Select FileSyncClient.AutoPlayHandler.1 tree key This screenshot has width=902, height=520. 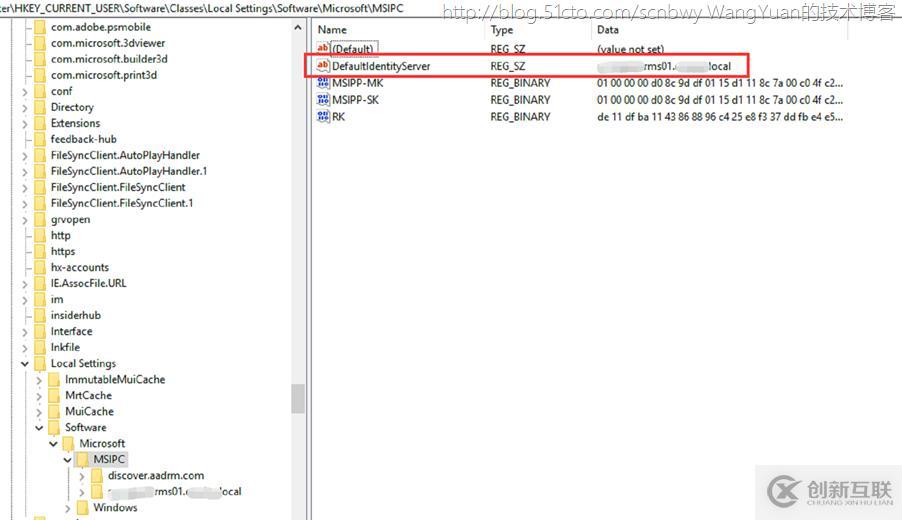(x=129, y=171)
